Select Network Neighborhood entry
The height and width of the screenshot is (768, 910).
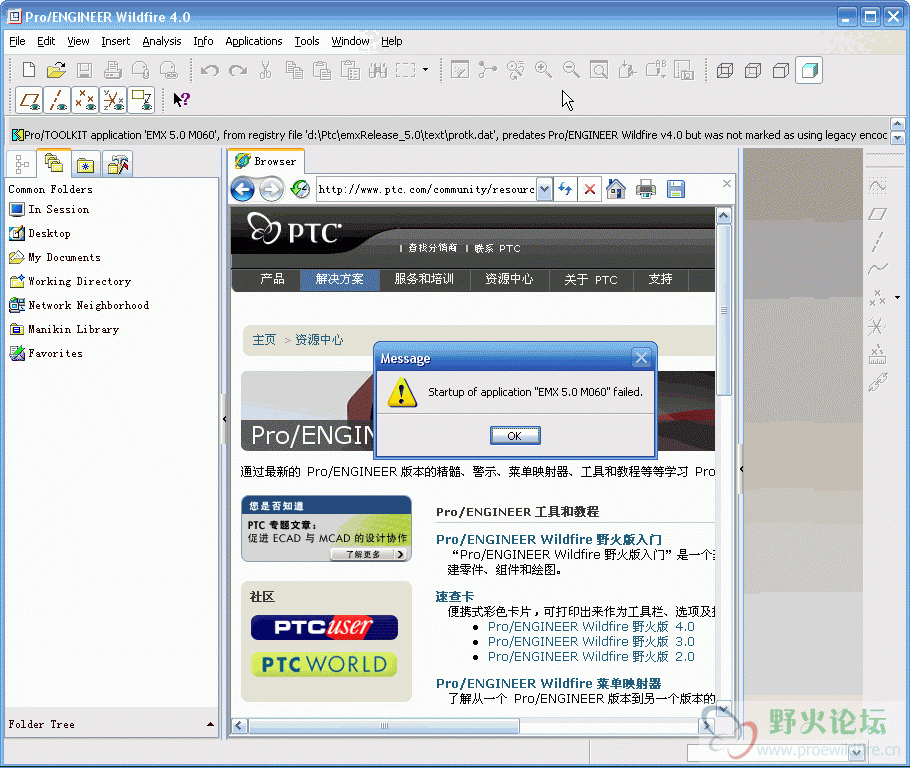tap(80, 305)
